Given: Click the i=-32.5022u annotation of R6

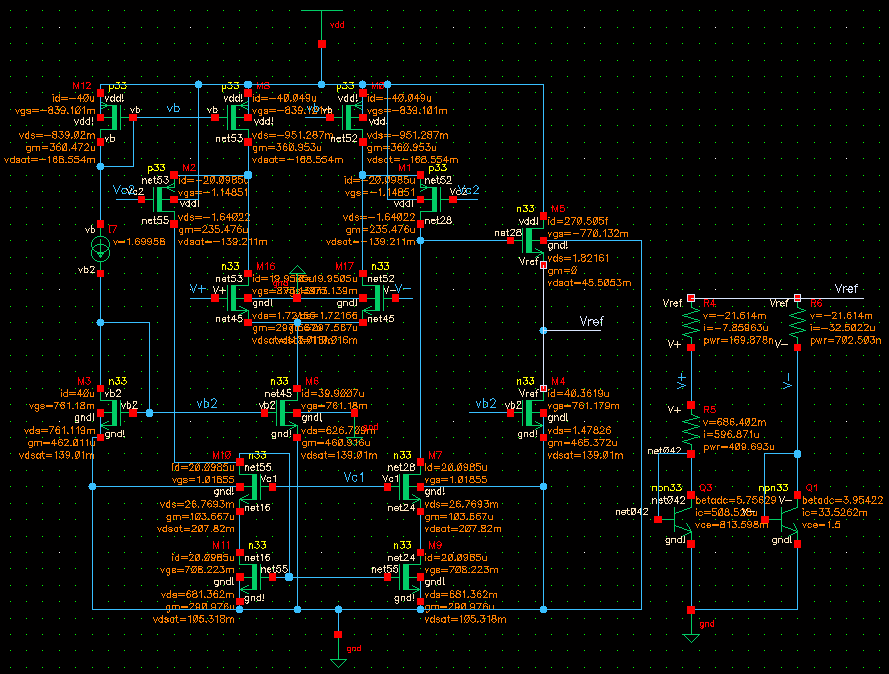Looking at the screenshot, I should coord(843,328).
